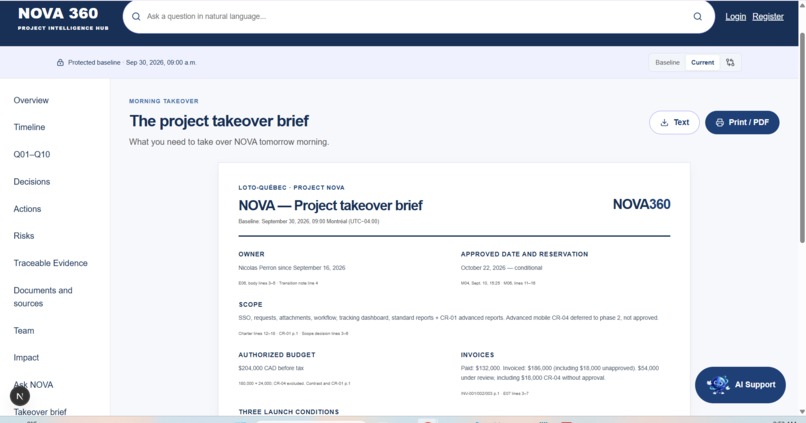Click 'LOTO-QUÉBEC · PROJECT NOVA' label
Viewport: 806px width, 423px height.
[x=291, y=188]
